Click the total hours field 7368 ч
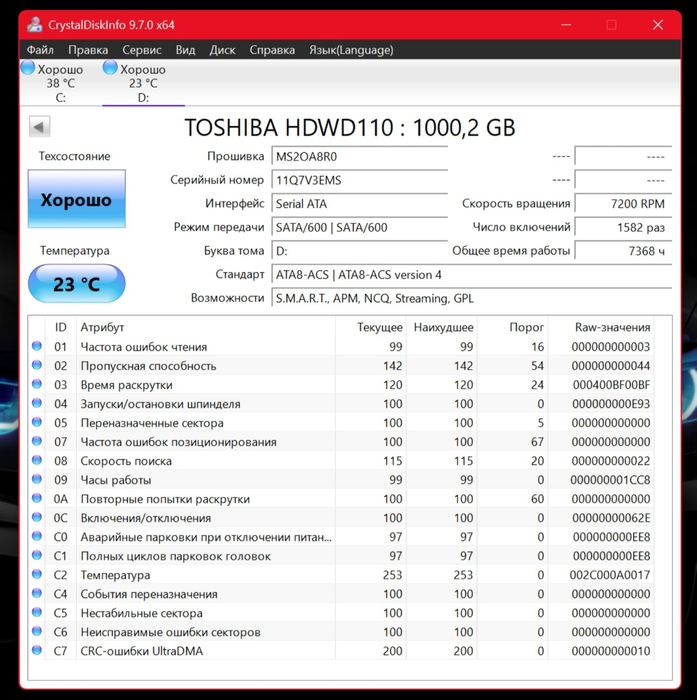This screenshot has height=700, width=697. (x=623, y=251)
